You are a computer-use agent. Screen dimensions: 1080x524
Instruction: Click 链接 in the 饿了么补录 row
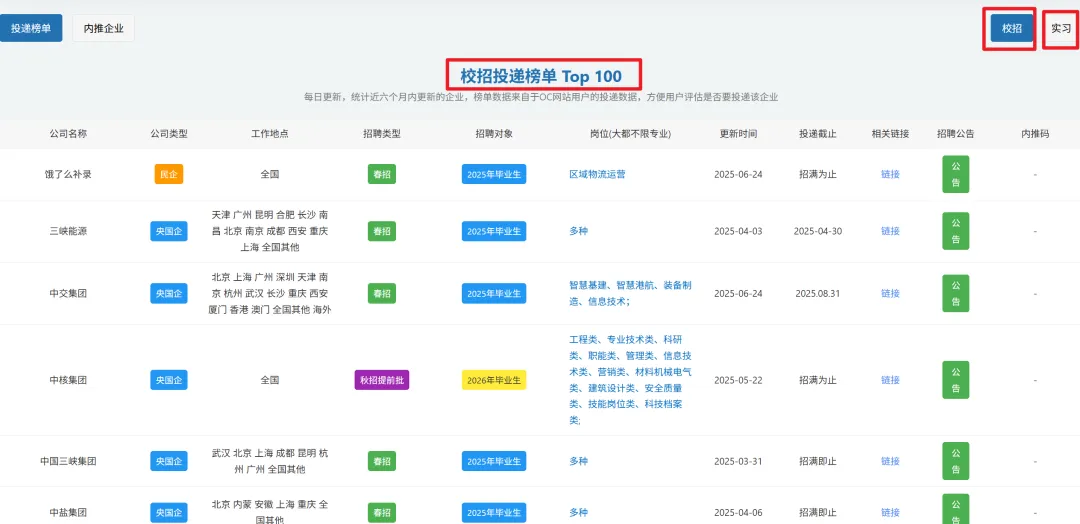coord(891,174)
